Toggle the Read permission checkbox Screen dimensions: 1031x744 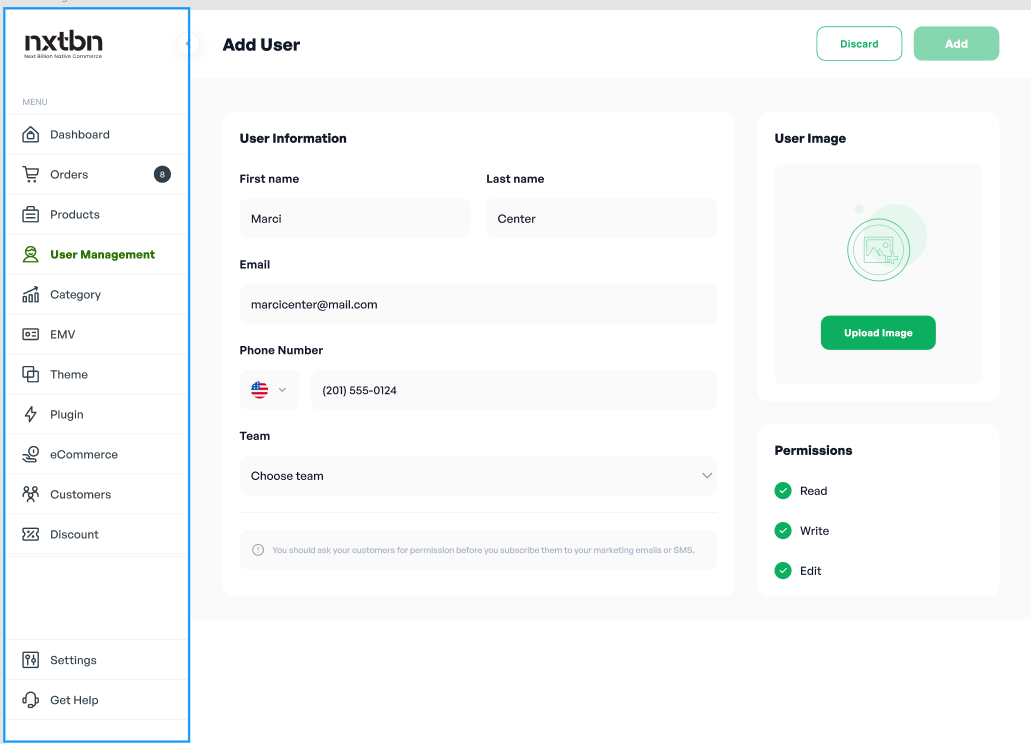click(x=783, y=491)
